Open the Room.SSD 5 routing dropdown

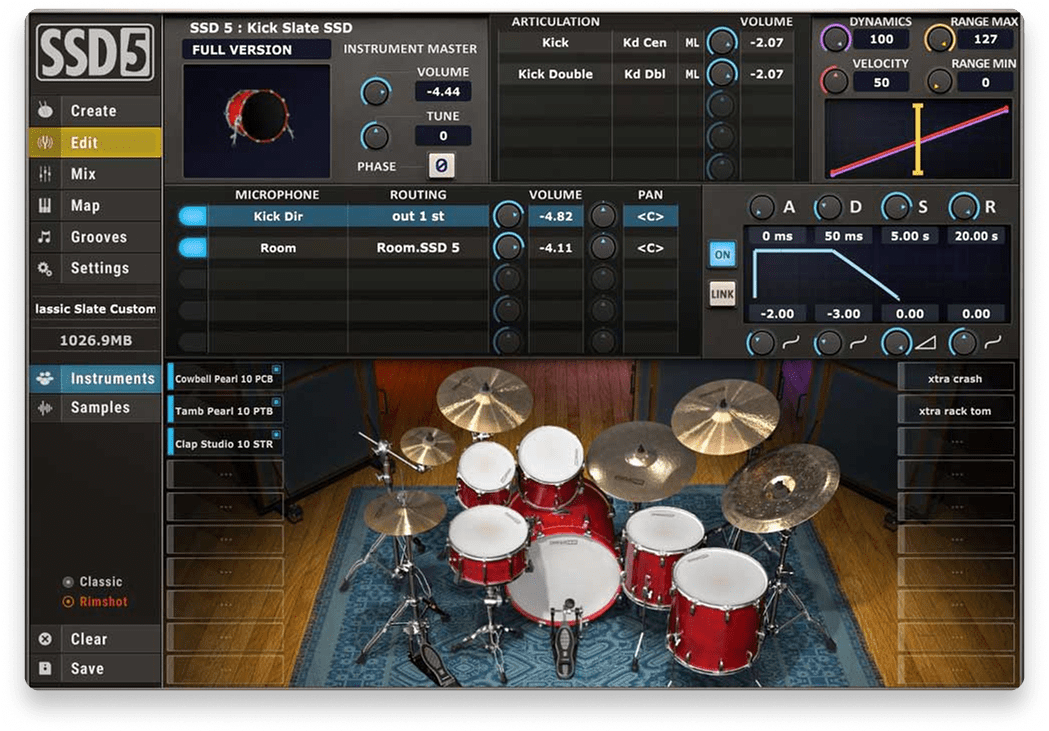point(418,248)
